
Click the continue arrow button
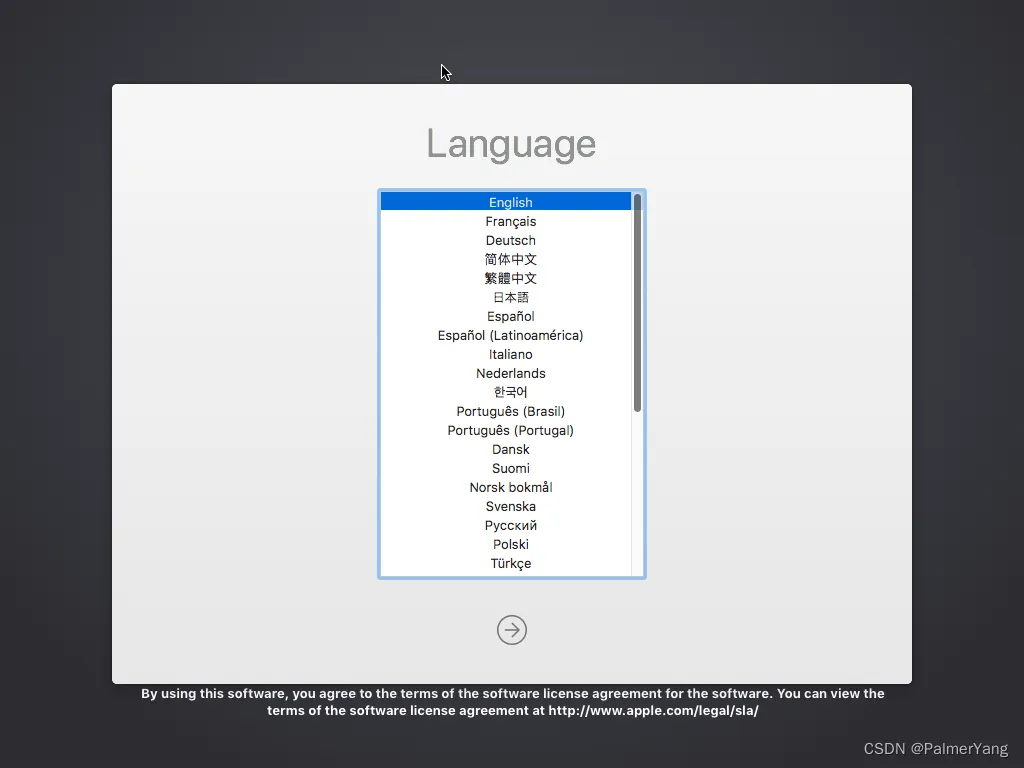[511, 630]
